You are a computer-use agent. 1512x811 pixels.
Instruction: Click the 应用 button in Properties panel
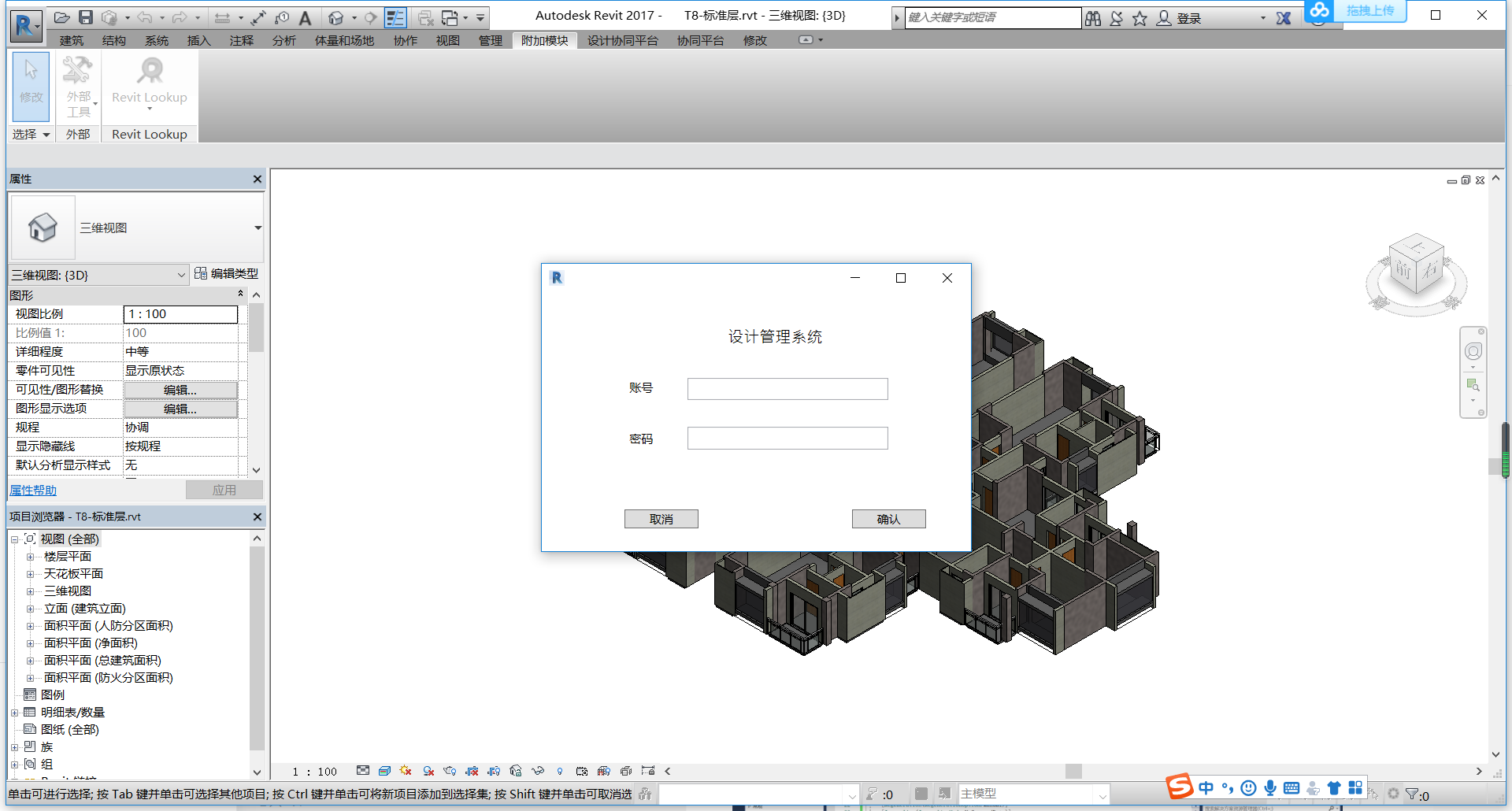(224, 489)
